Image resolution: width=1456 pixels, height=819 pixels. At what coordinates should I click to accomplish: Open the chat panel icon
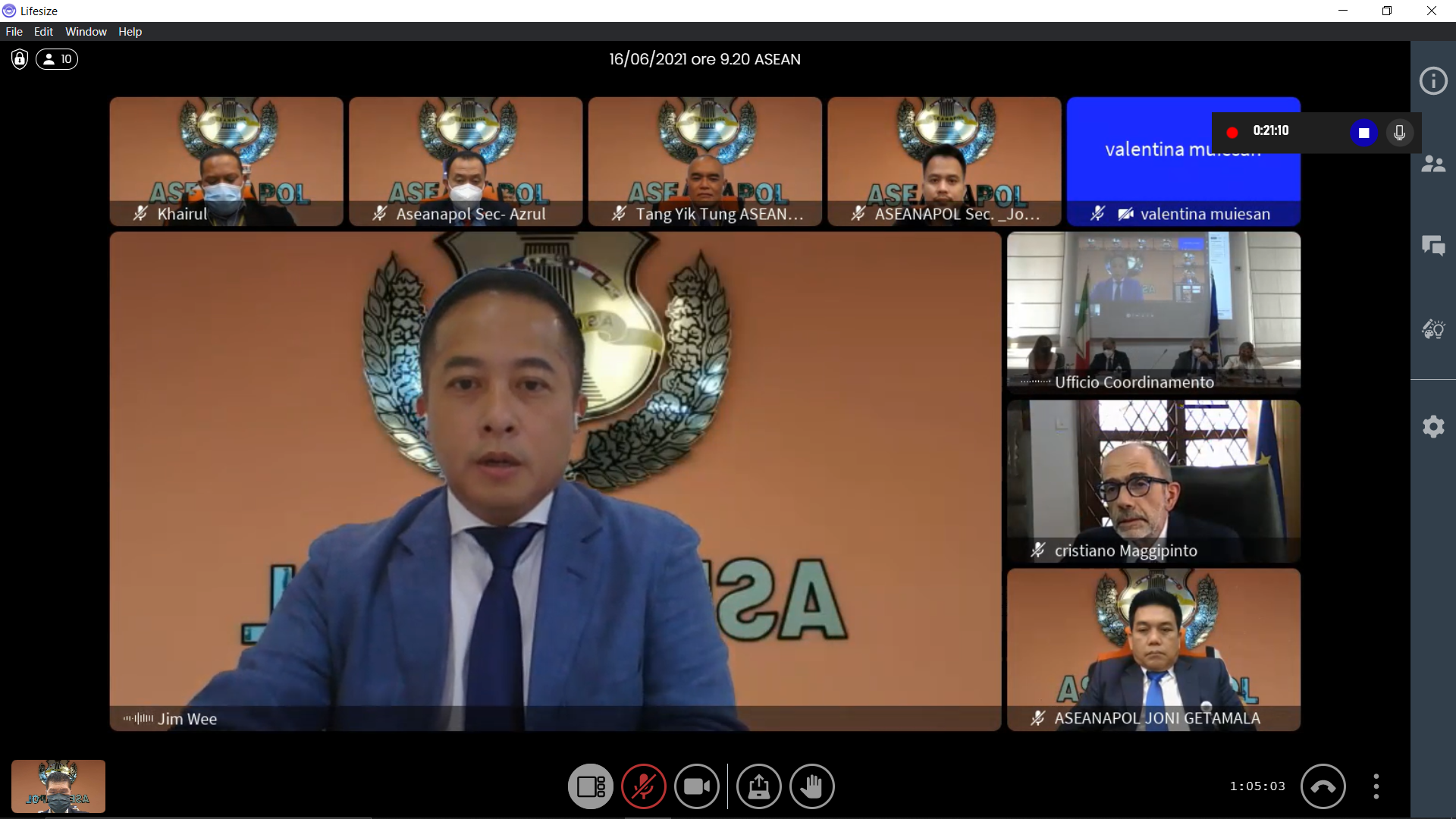point(1432,246)
